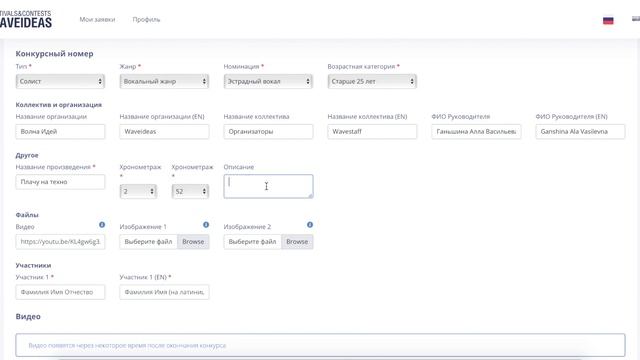The width and height of the screenshot is (640, 360).
Task: Click Browse button for Изображение 2
Action: click(x=297, y=242)
